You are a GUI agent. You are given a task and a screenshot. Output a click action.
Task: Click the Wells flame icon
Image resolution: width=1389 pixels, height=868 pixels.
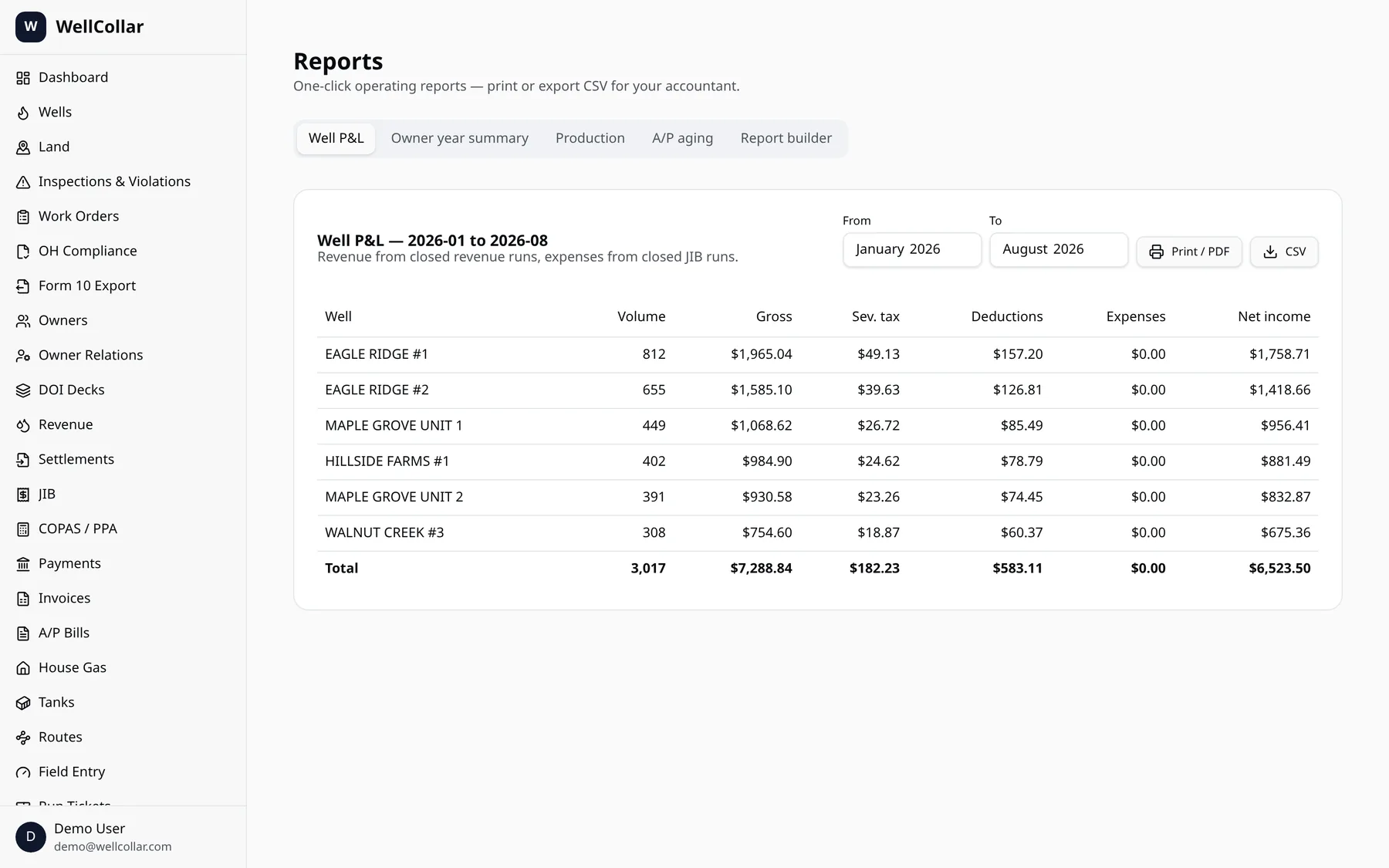click(23, 113)
